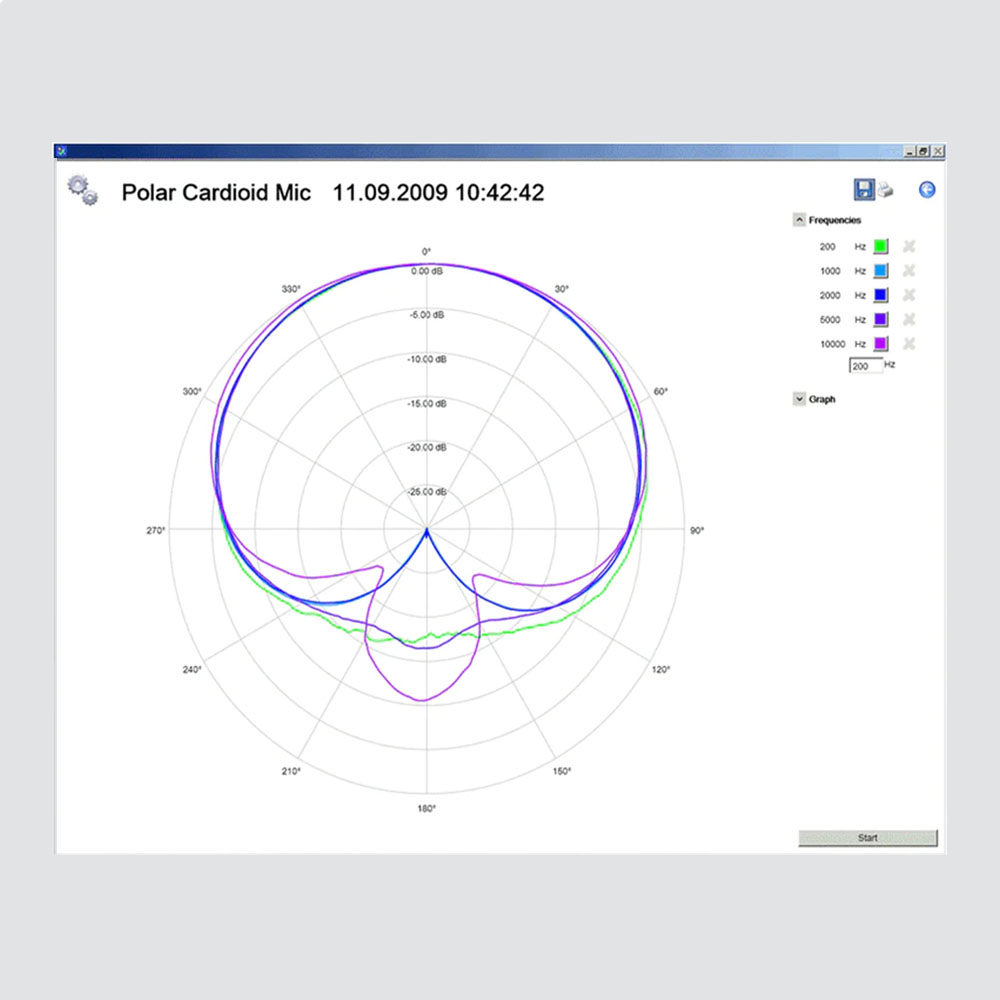Change the light blue 1000 Hz swatch
The height and width of the screenshot is (1000, 1000).
[x=881, y=271]
